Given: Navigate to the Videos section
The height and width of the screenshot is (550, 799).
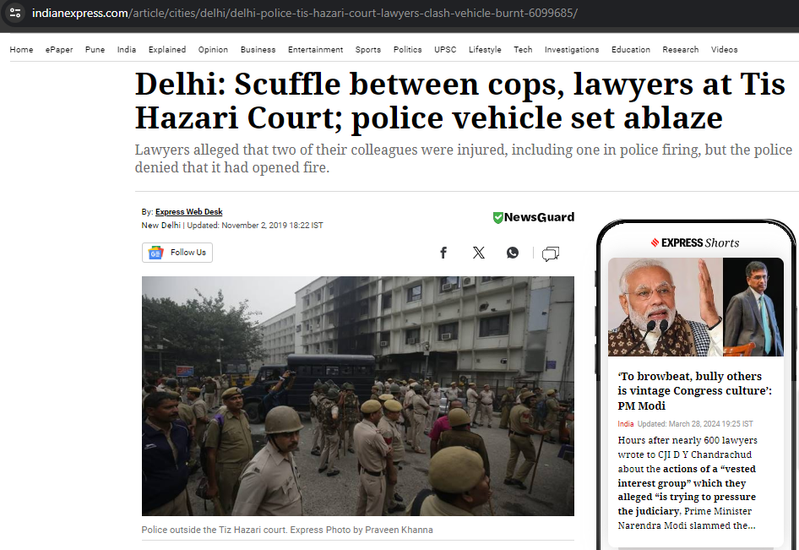Looking at the screenshot, I should pyautogui.click(x=724, y=49).
